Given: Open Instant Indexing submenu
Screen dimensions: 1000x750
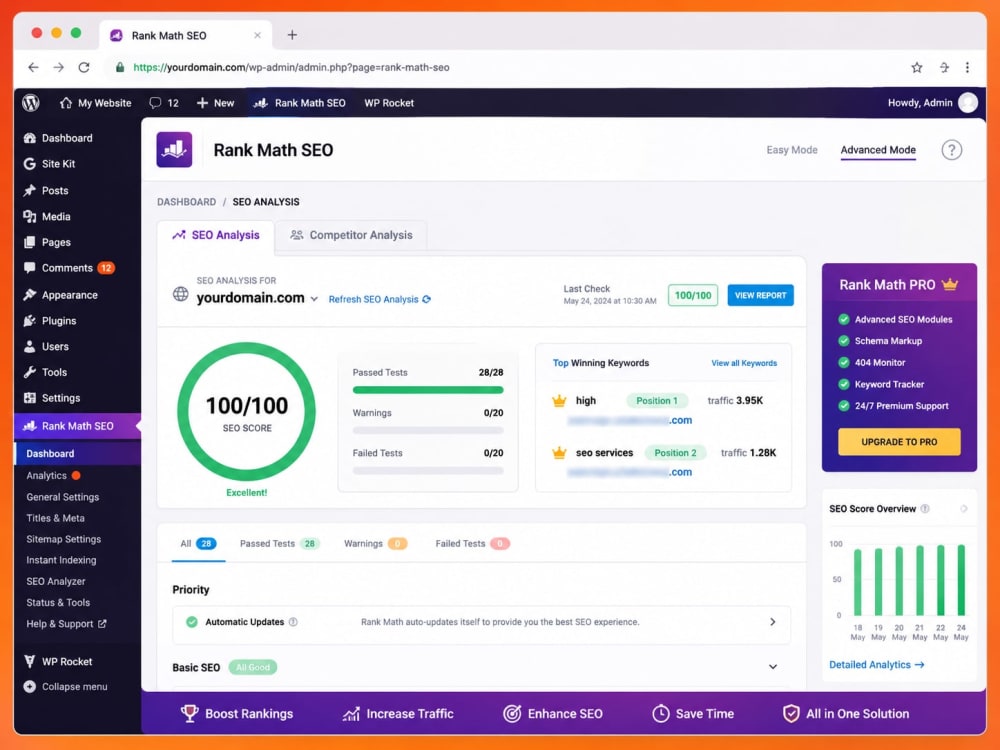Looking at the screenshot, I should 61,560.
